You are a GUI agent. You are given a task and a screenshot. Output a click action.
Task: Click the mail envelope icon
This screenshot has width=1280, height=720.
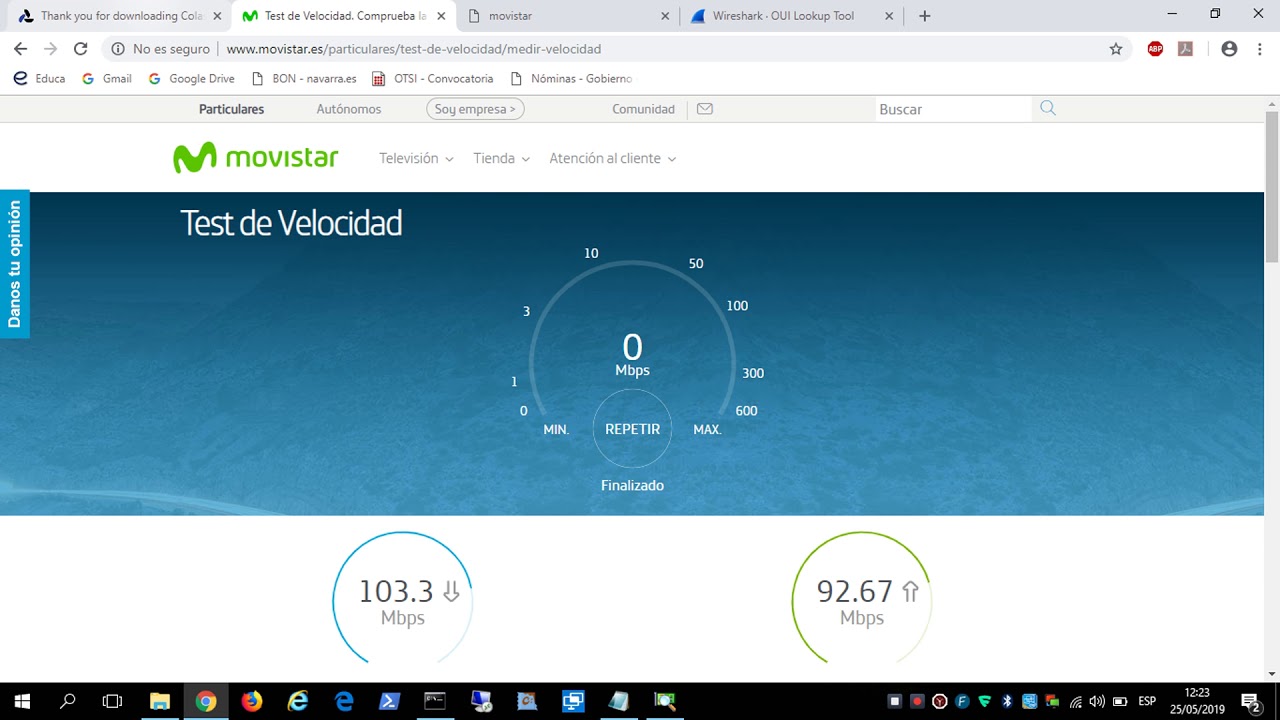pyautogui.click(x=705, y=109)
